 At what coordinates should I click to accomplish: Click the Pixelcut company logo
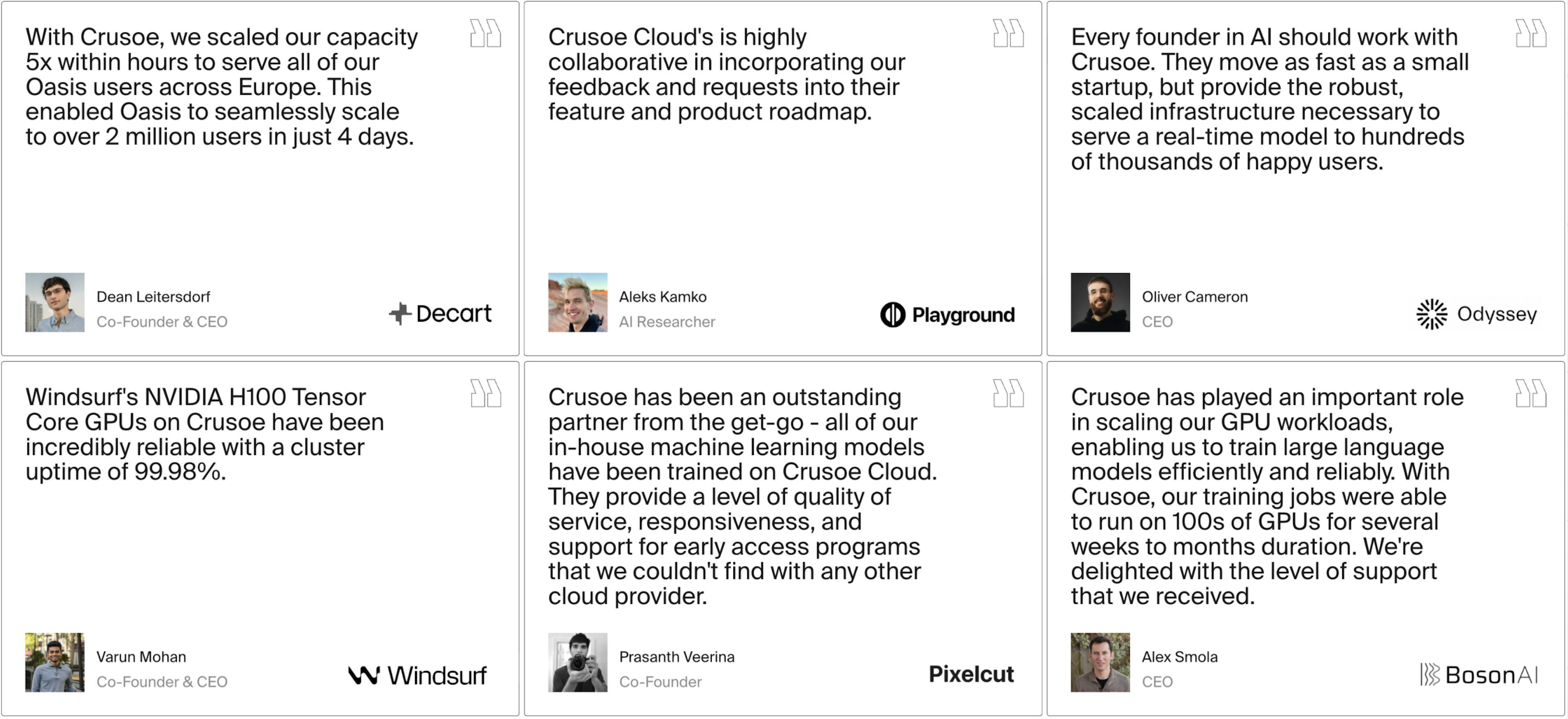(x=971, y=674)
